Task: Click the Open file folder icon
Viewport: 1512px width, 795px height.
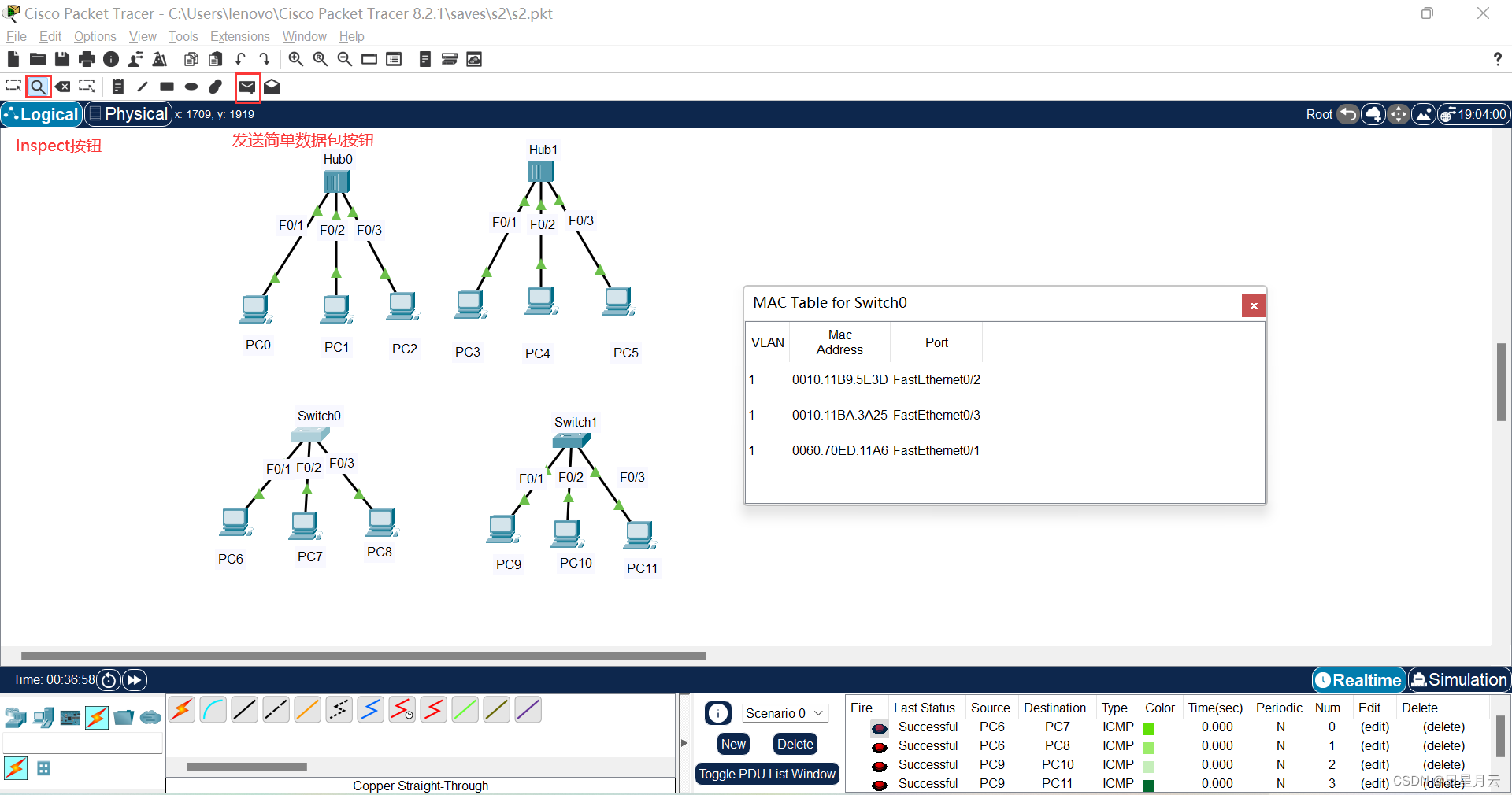Action: pos(37,59)
